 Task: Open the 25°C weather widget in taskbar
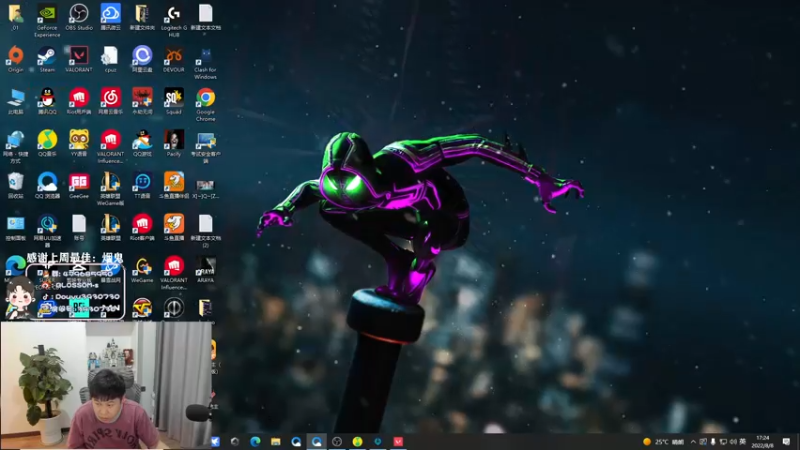(x=663, y=442)
